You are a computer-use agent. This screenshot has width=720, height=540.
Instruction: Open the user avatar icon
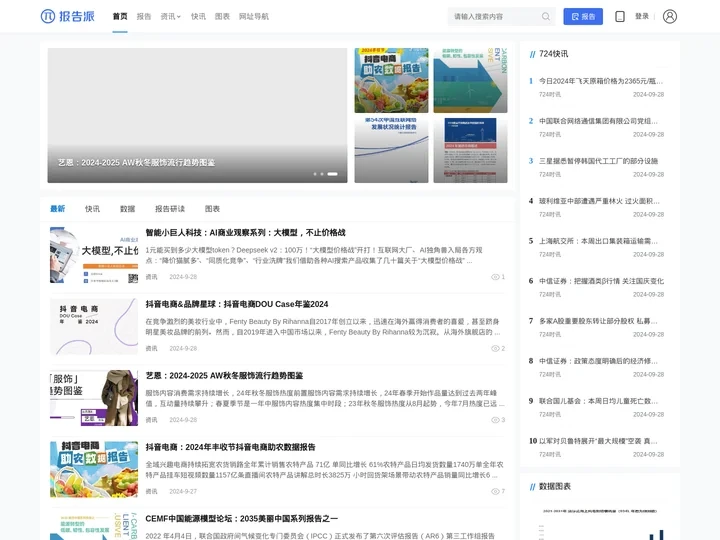pos(669,17)
